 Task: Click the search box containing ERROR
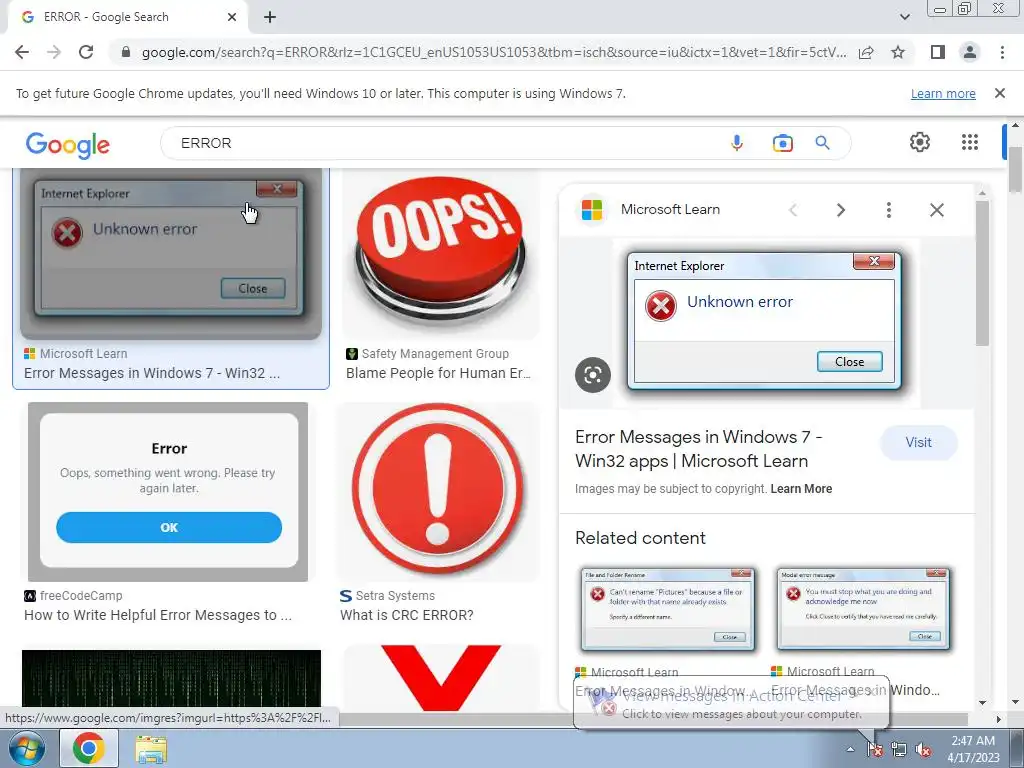(444, 143)
